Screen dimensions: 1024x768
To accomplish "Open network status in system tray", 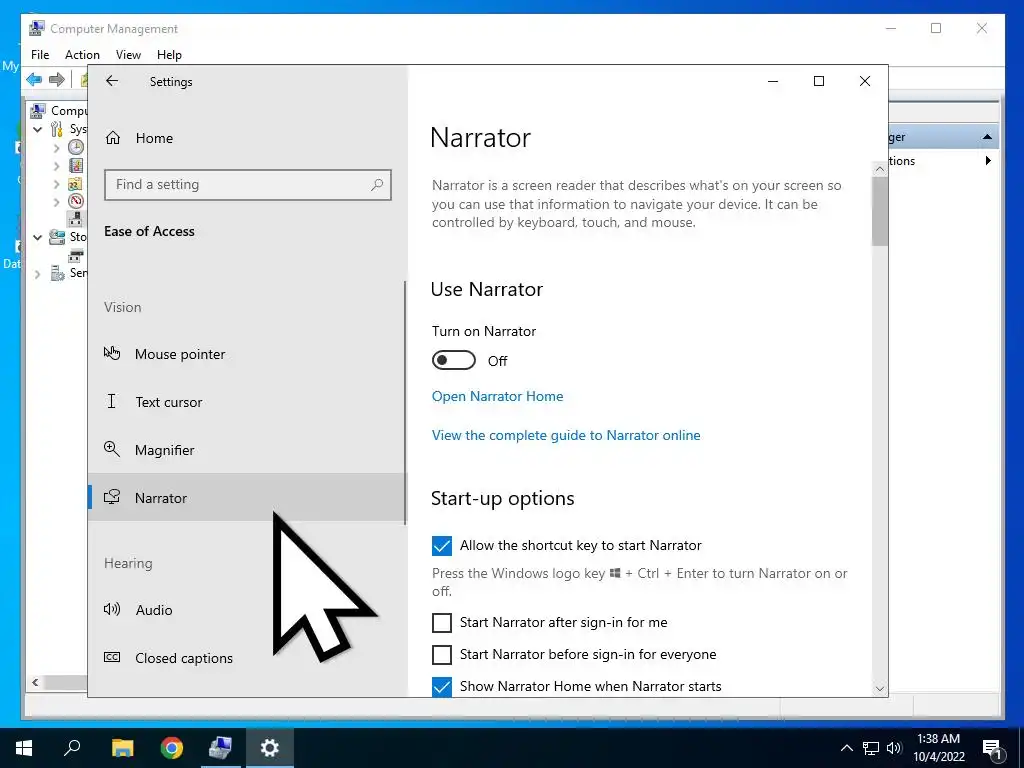I will [871, 748].
